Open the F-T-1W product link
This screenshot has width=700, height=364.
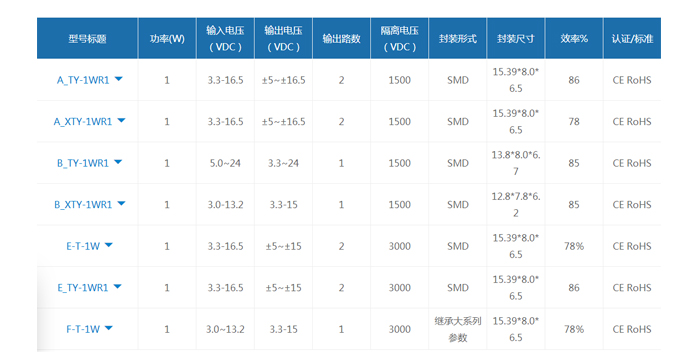(83, 330)
